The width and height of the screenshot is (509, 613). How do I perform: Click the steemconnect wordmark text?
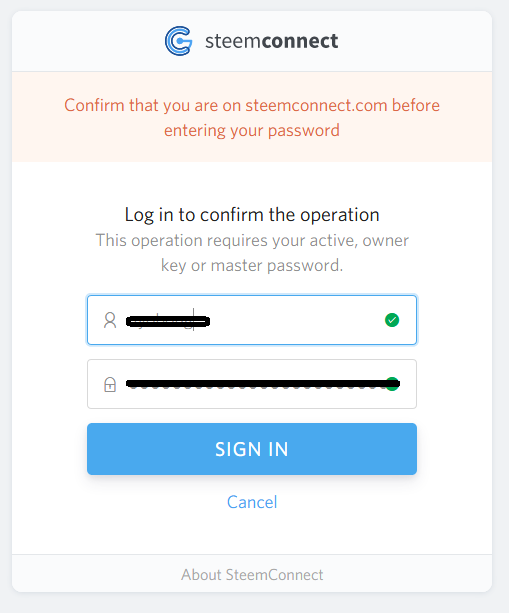[272, 41]
